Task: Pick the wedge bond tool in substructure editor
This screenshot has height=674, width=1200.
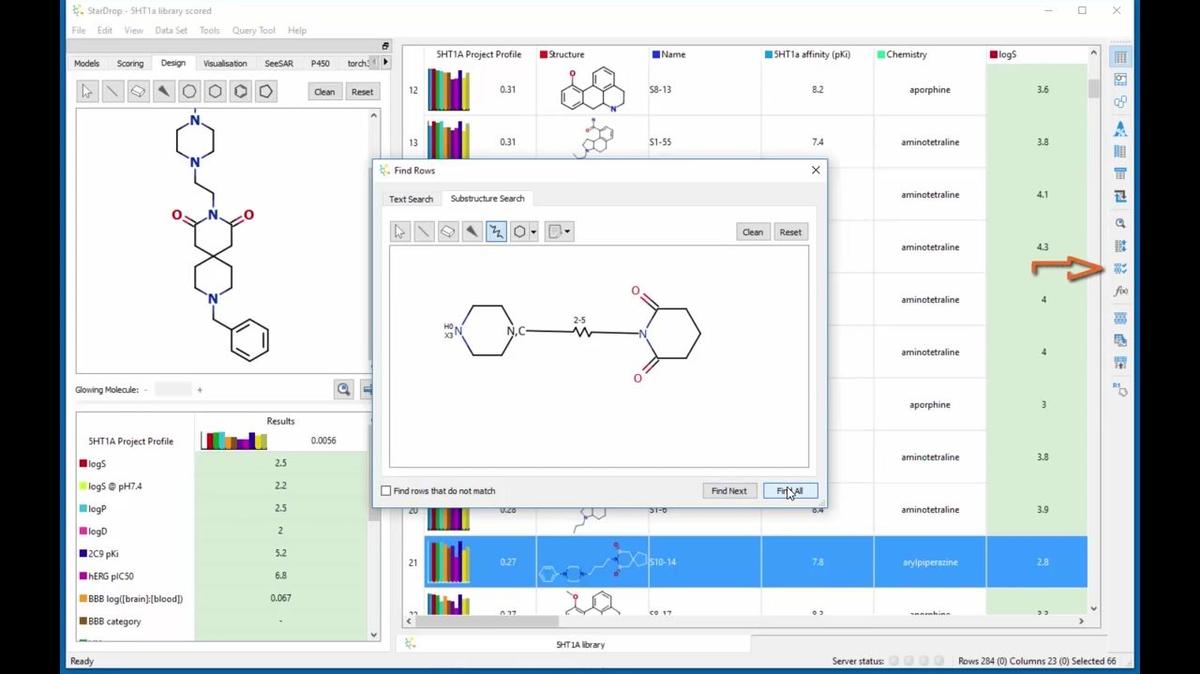Action: click(471, 231)
